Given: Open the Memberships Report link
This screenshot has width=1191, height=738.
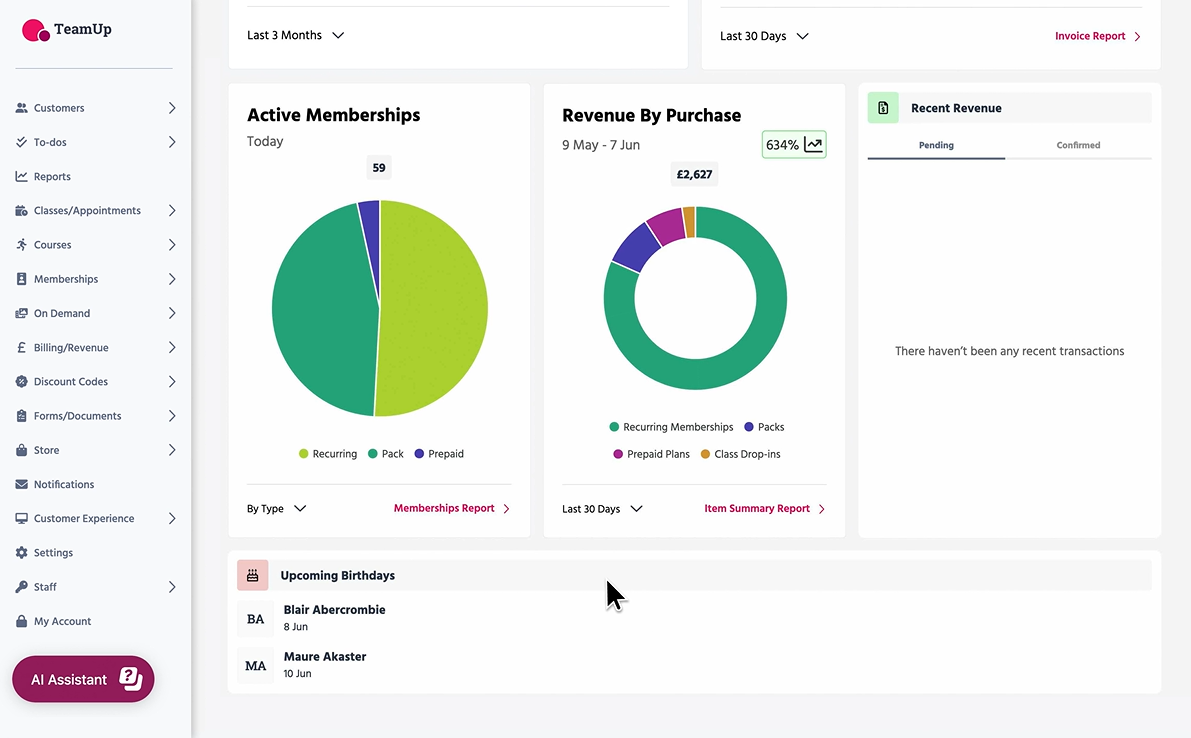Looking at the screenshot, I should click(452, 508).
